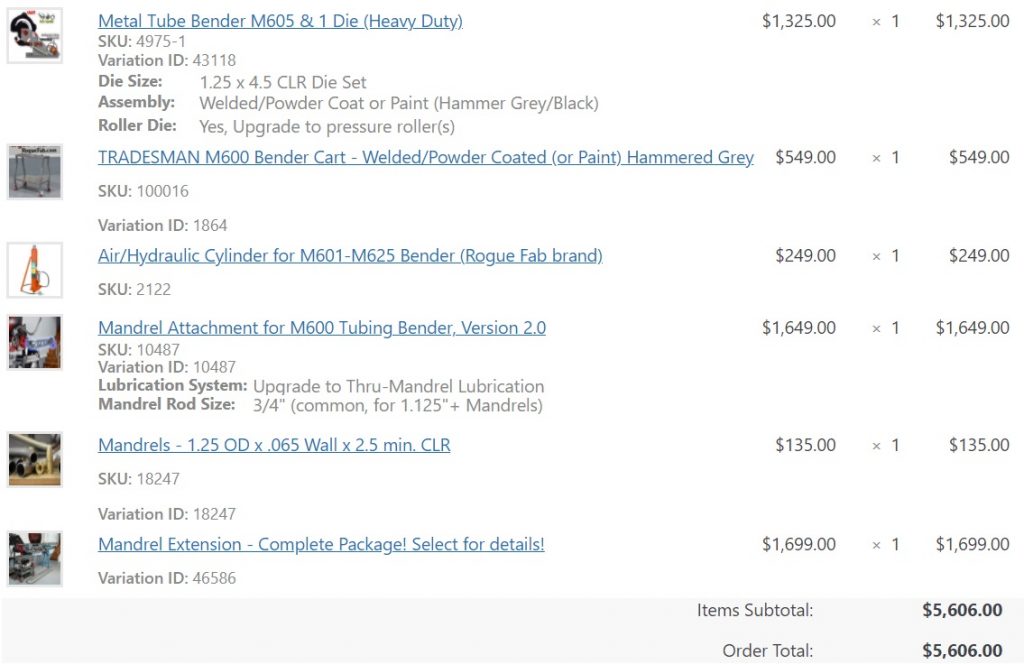Open the Mandrels 1.25 OD x .065 Wall link
The image size is (1024, 664).
point(274,445)
